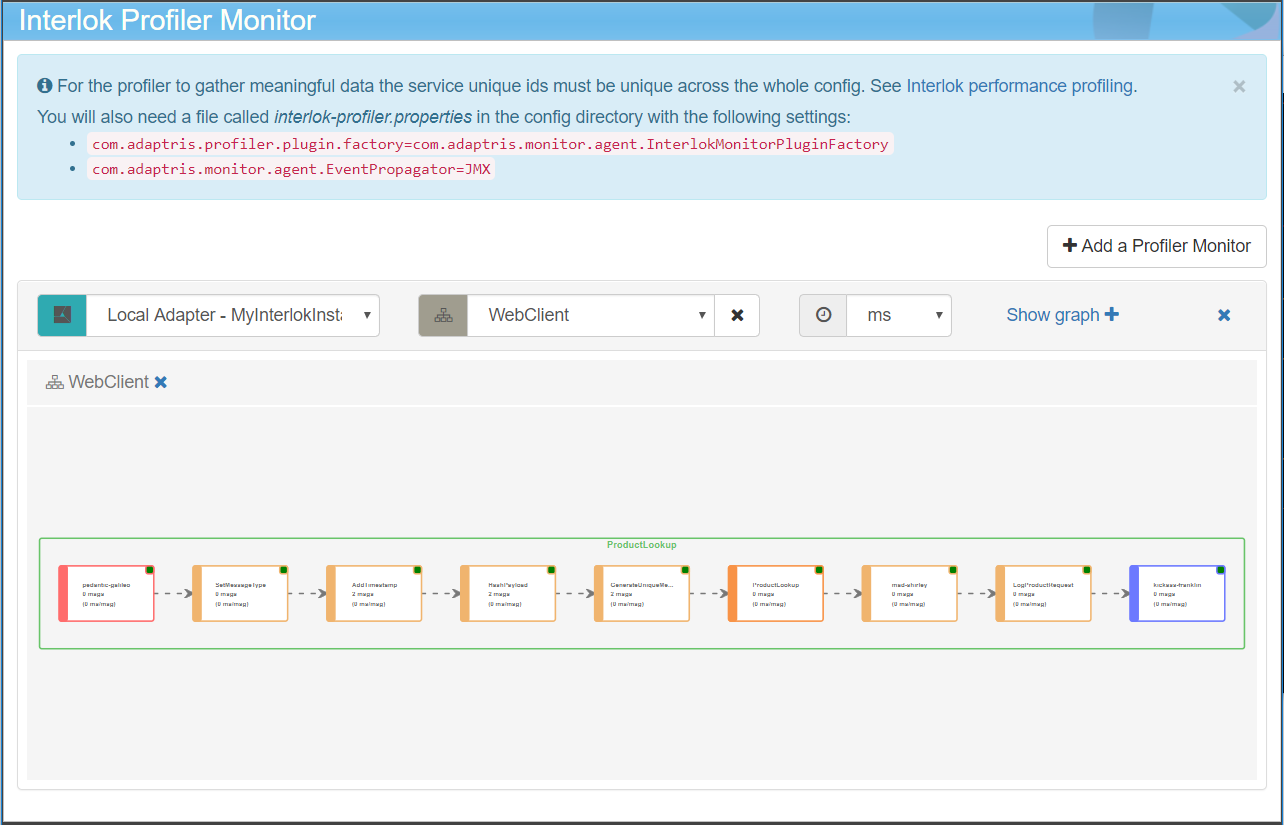Viewport: 1284px width, 825px height.
Task: Select the ProductLookup service node box
Action: [776, 594]
